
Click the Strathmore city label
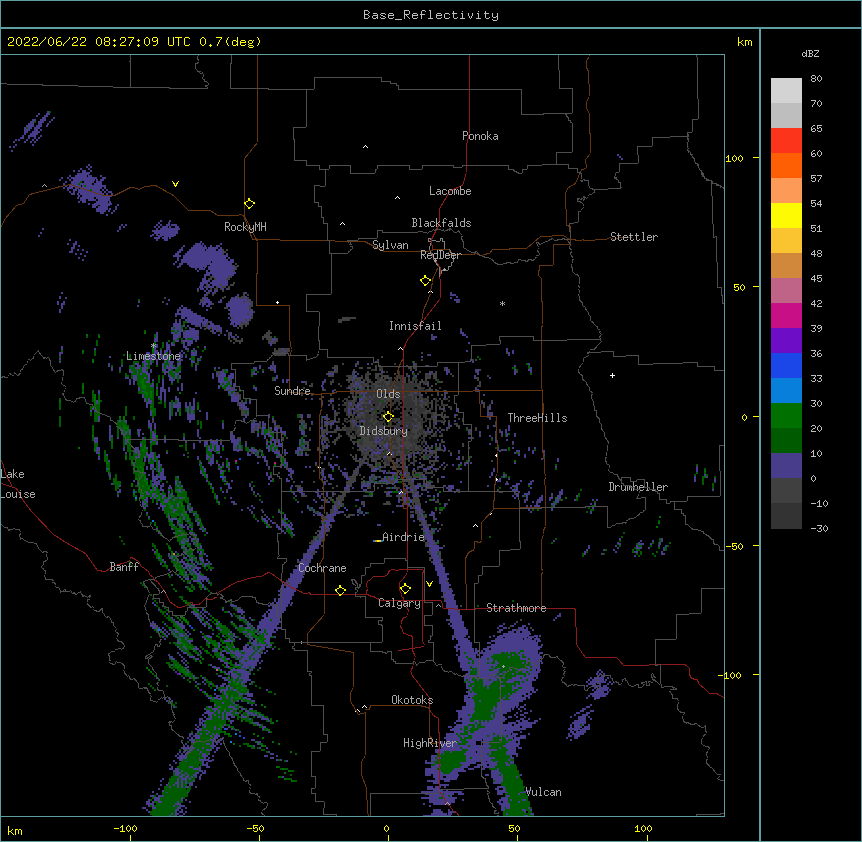pyautogui.click(x=516, y=608)
